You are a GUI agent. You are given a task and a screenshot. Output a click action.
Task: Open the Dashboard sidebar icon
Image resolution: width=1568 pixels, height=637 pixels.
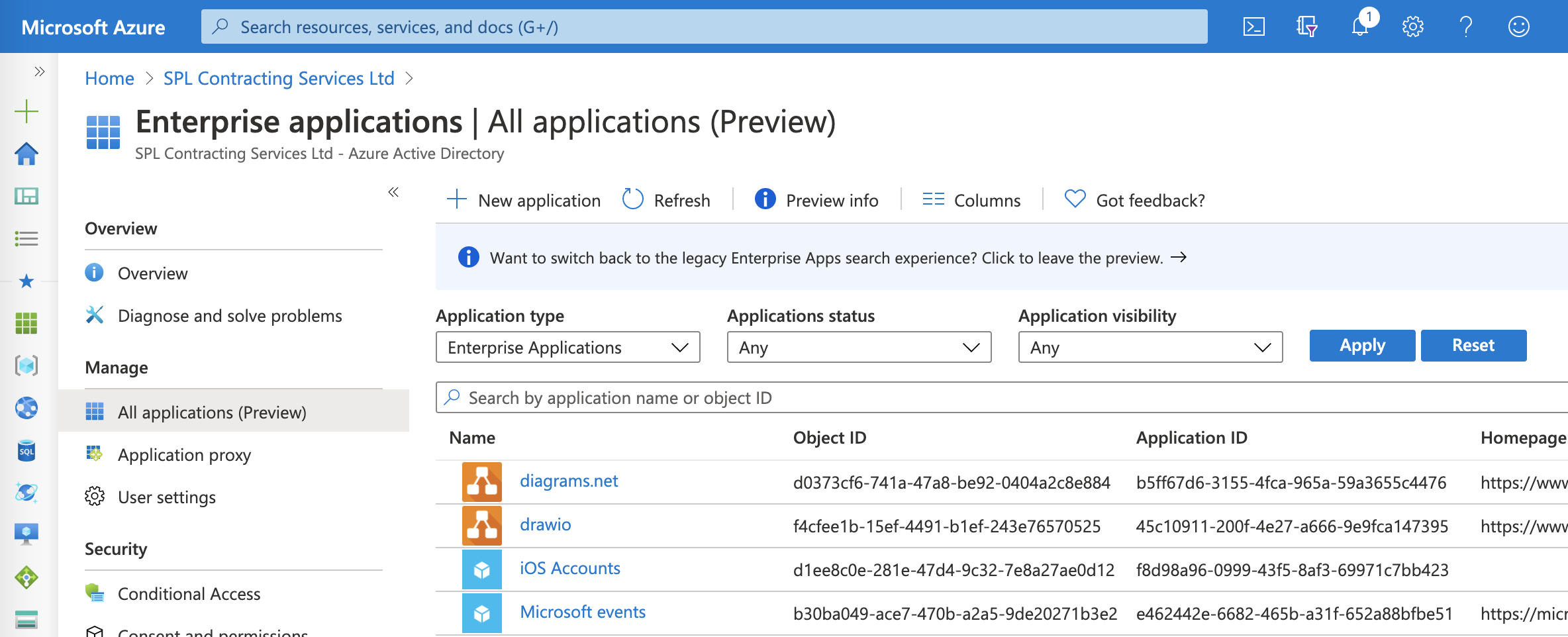[x=26, y=196]
